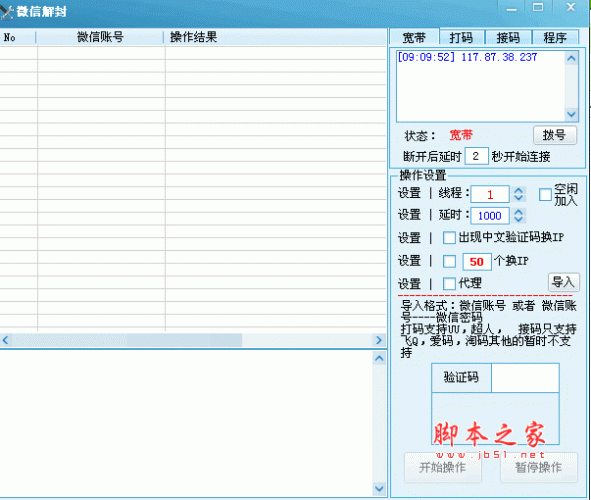591x500 pixels.
Task: Decrease the 线程 thread count
Action: (x=519, y=198)
